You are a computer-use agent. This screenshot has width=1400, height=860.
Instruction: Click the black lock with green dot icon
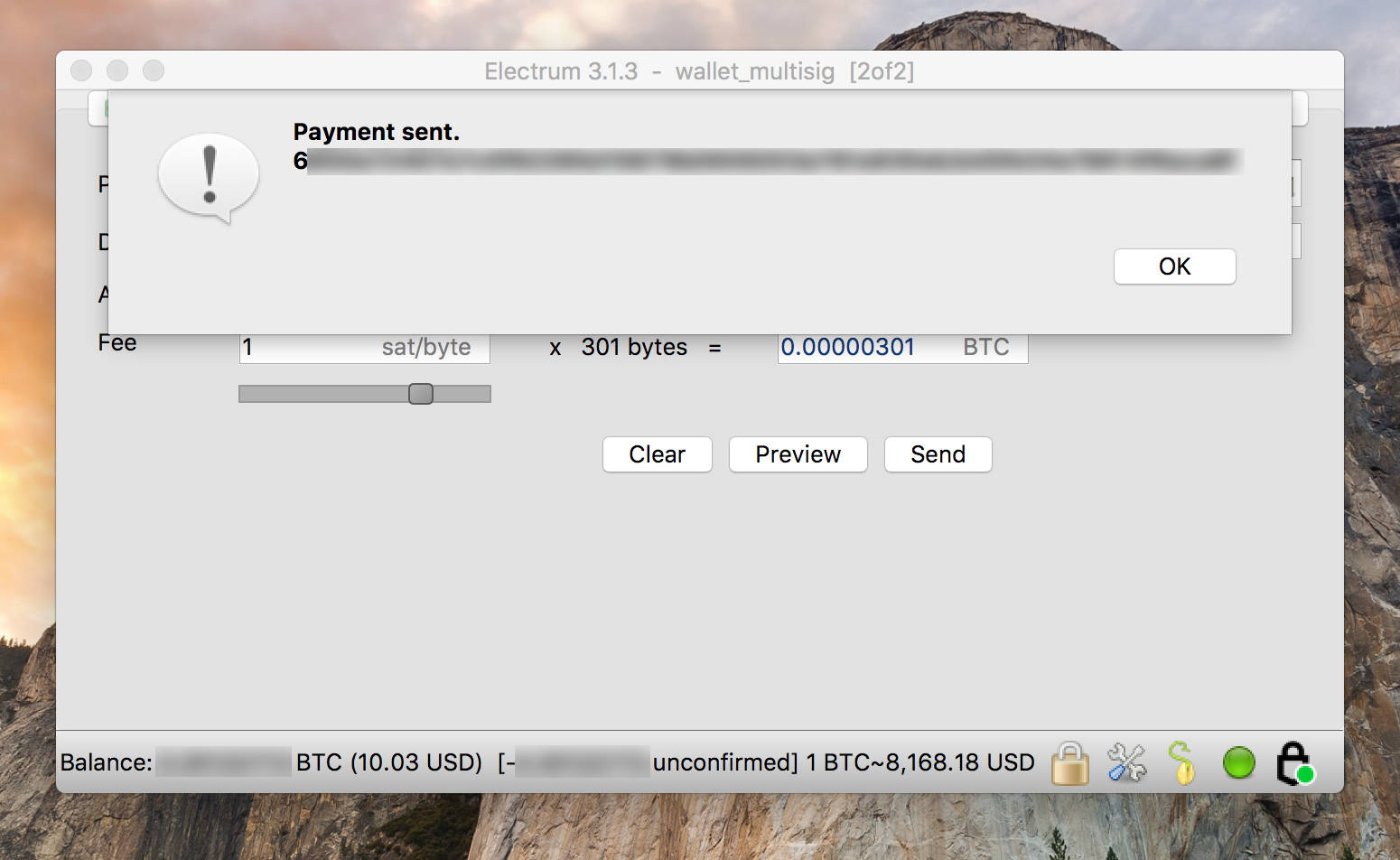[x=1294, y=763]
